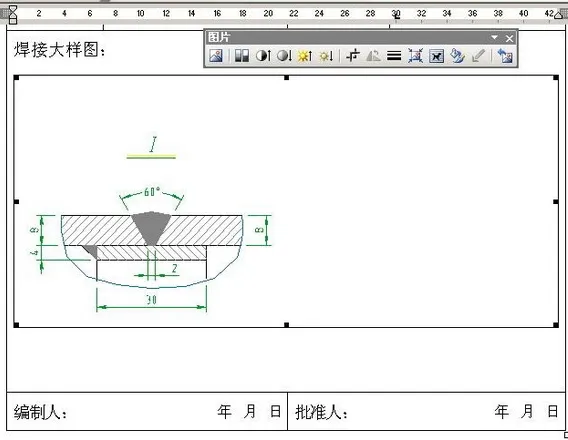The width and height of the screenshot is (568, 440).
Task: Open Format Picture dialog icon
Action: [457, 56]
